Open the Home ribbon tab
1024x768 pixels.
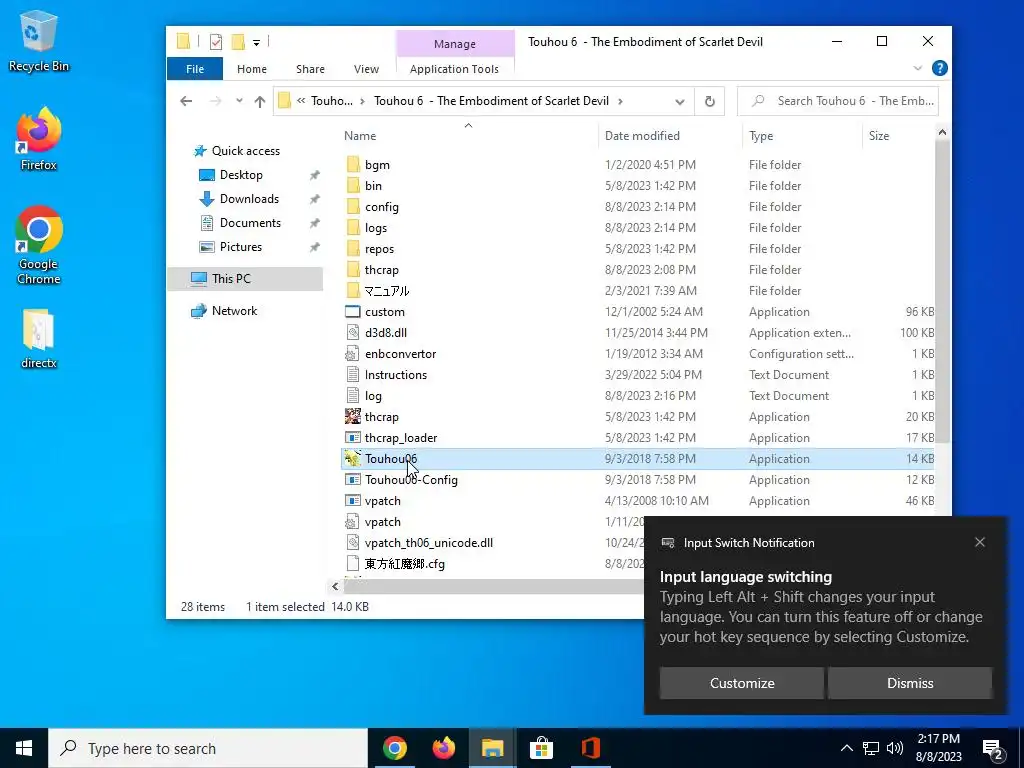(251, 69)
